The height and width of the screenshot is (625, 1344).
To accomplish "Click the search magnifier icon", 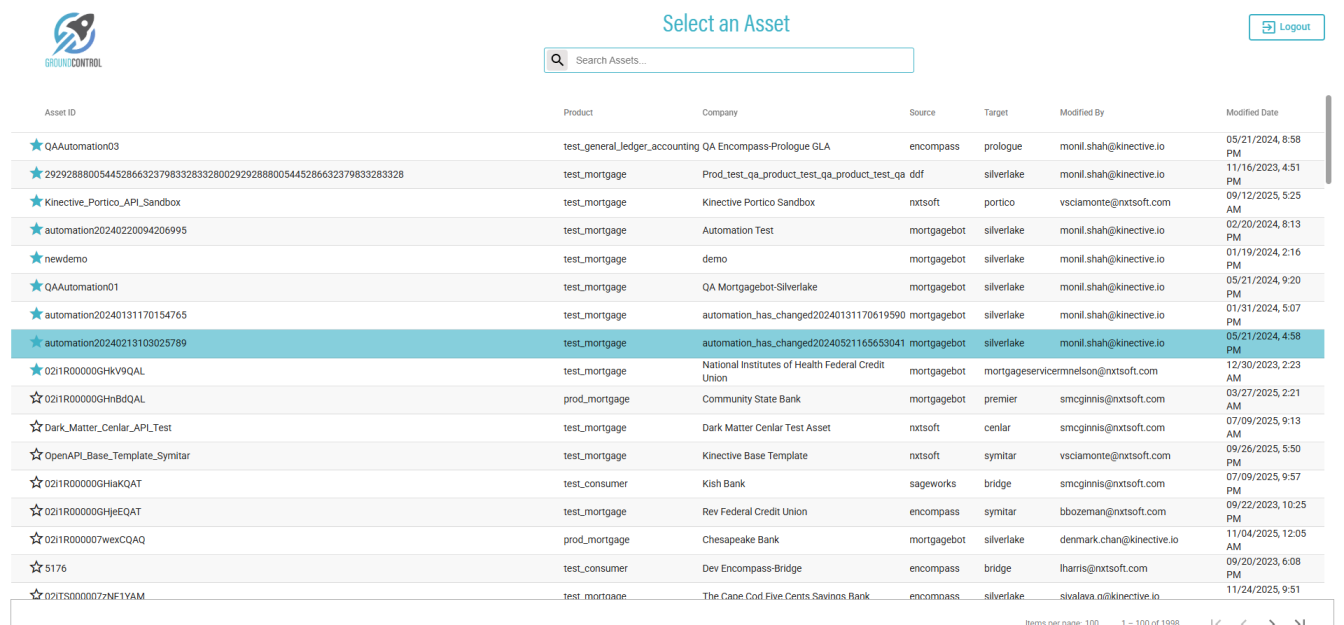I will (558, 60).
